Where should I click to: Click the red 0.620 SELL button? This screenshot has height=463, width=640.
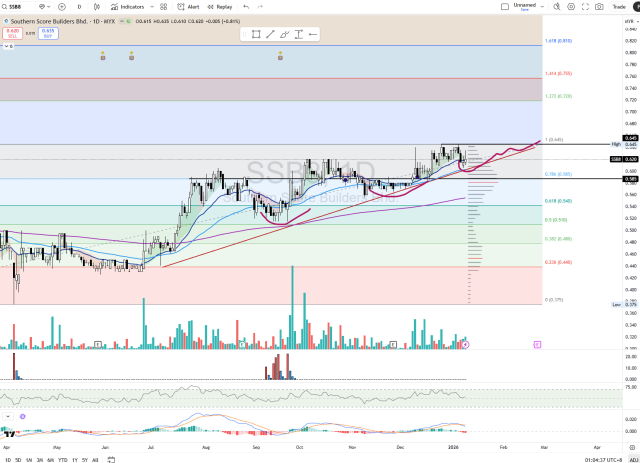coord(13,33)
